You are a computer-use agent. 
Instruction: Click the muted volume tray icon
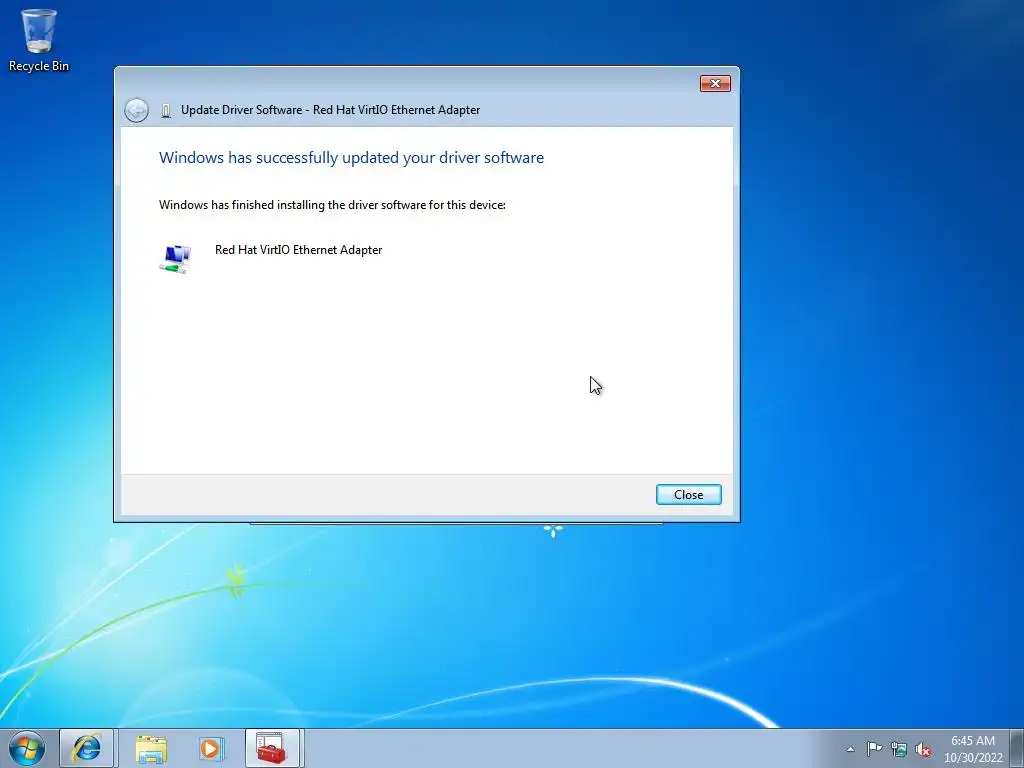[x=923, y=749]
